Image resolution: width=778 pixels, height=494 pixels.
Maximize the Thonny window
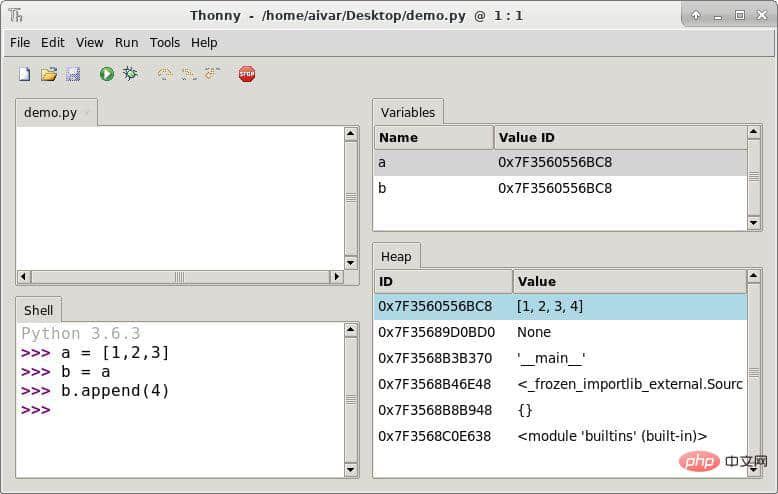tap(740, 15)
